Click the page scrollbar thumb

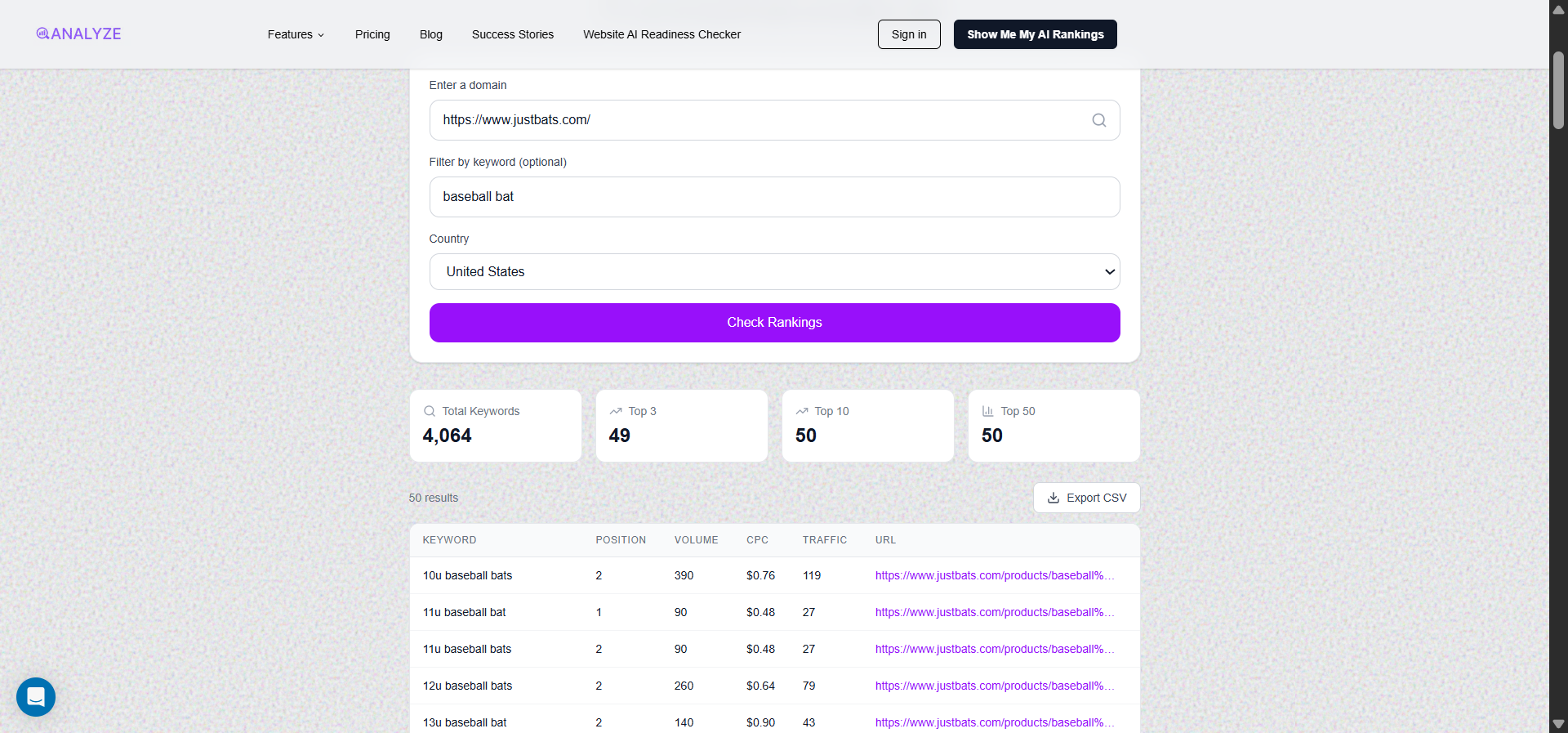(x=1558, y=90)
